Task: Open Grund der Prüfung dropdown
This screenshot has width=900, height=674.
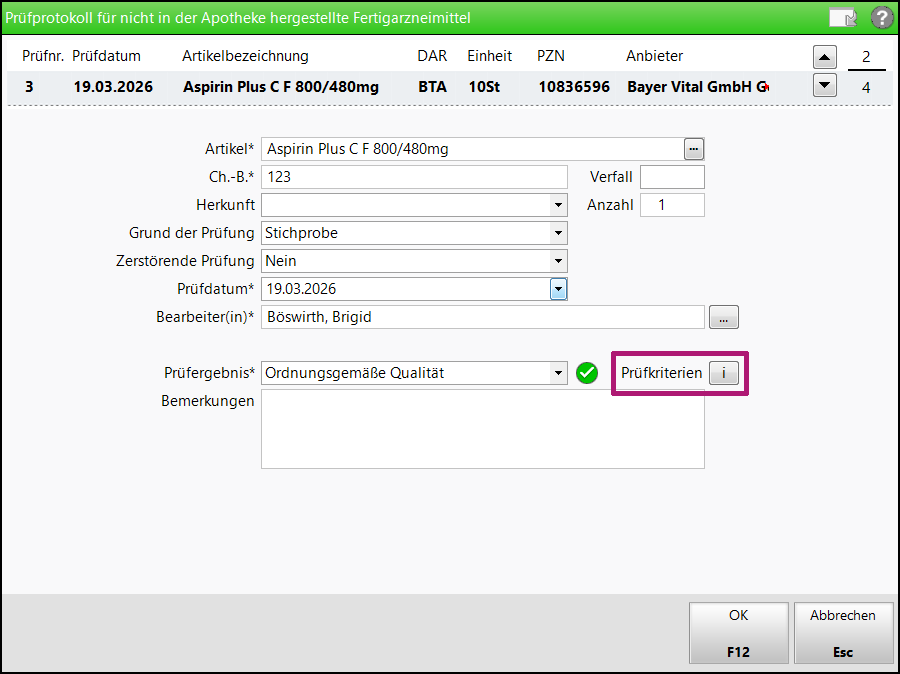Action: coord(558,233)
